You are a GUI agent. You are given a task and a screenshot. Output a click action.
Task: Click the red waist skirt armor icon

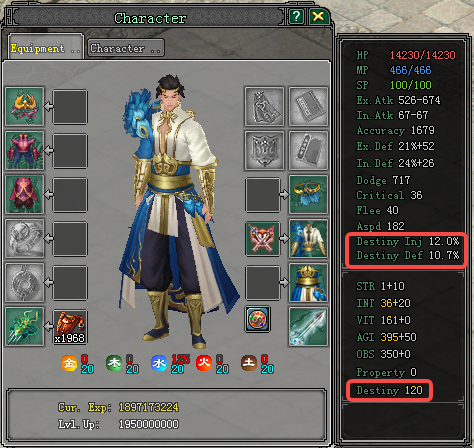point(25,194)
